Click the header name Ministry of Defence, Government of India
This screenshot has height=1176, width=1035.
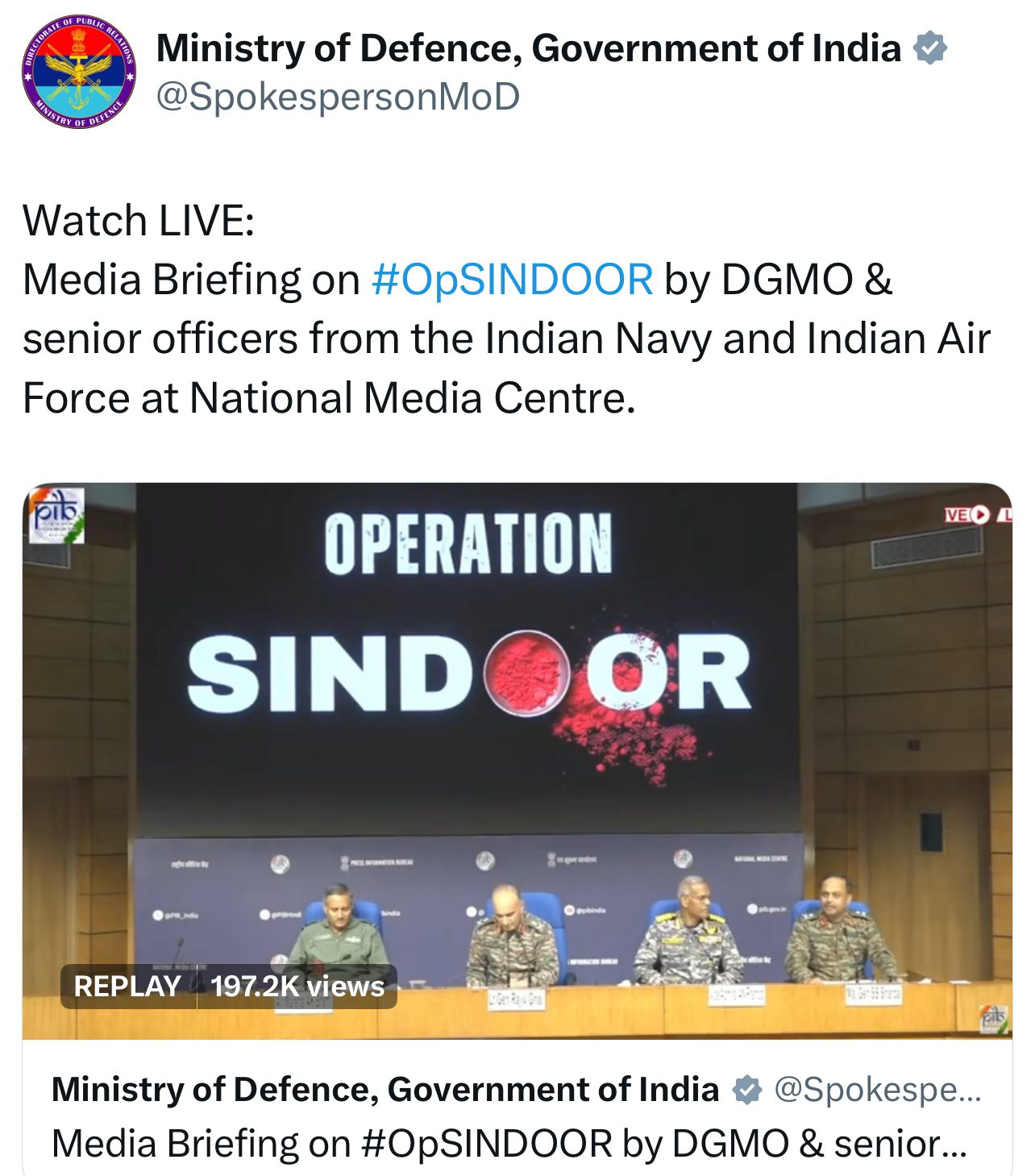coord(528,48)
